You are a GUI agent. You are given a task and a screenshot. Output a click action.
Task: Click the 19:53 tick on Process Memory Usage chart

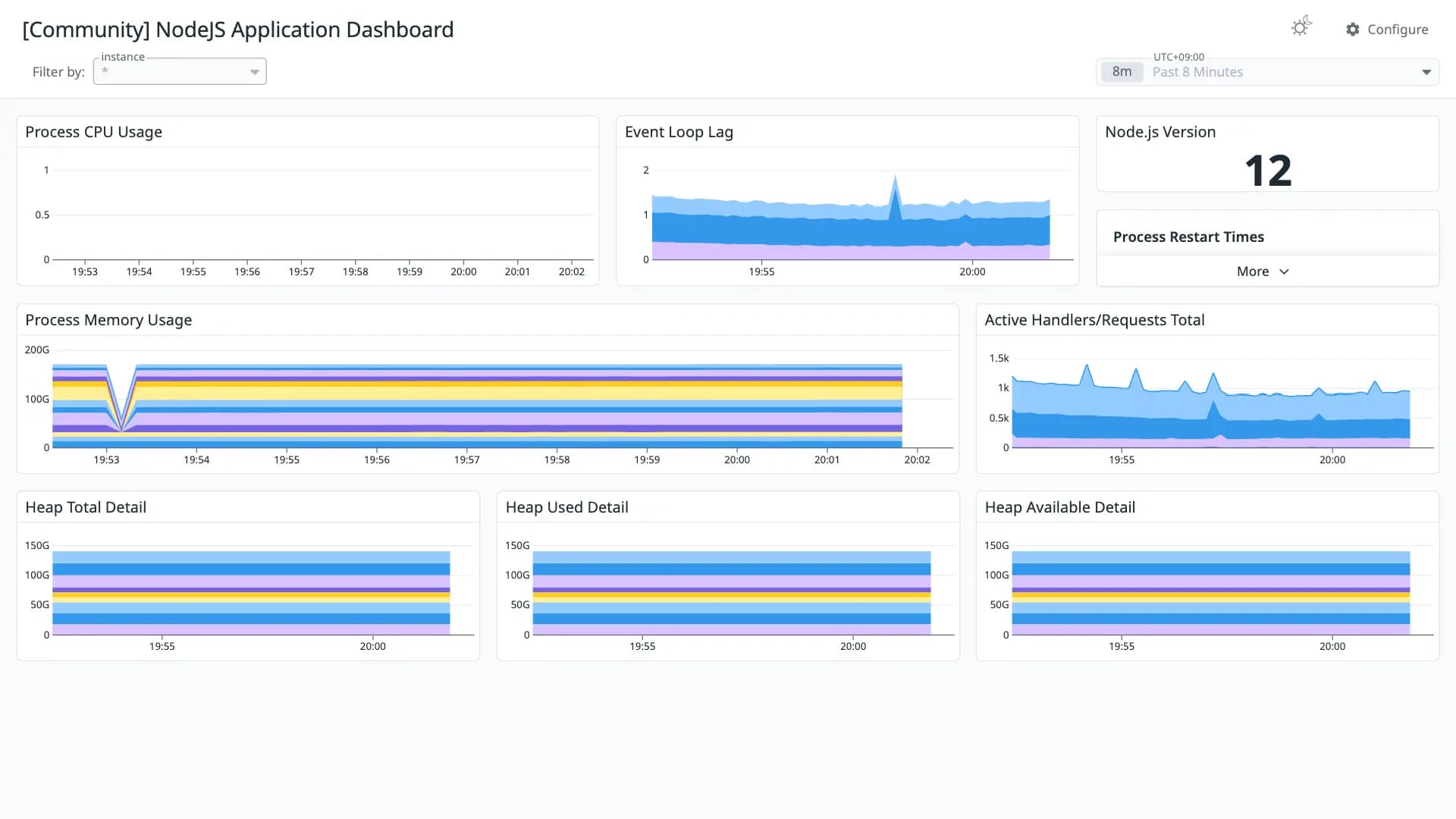point(106,460)
